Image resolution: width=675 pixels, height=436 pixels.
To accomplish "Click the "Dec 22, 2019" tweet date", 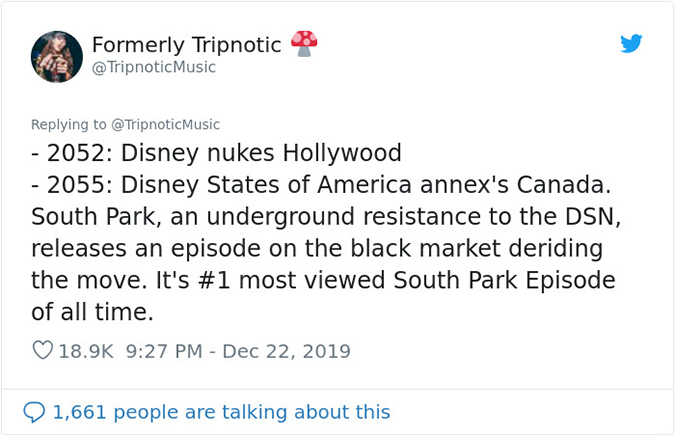I will [x=286, y=351].
